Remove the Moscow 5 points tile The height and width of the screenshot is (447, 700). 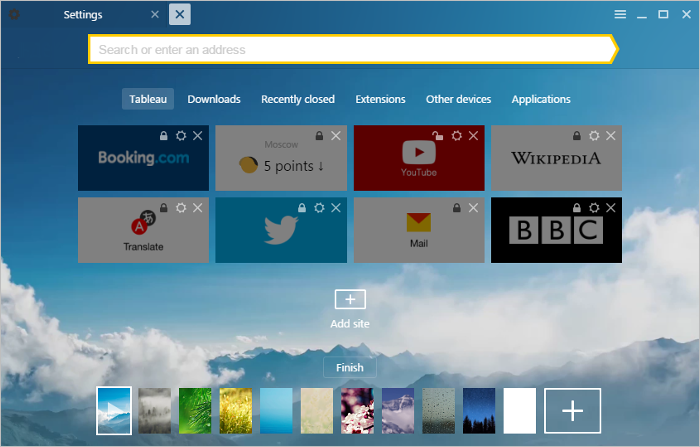336,136
